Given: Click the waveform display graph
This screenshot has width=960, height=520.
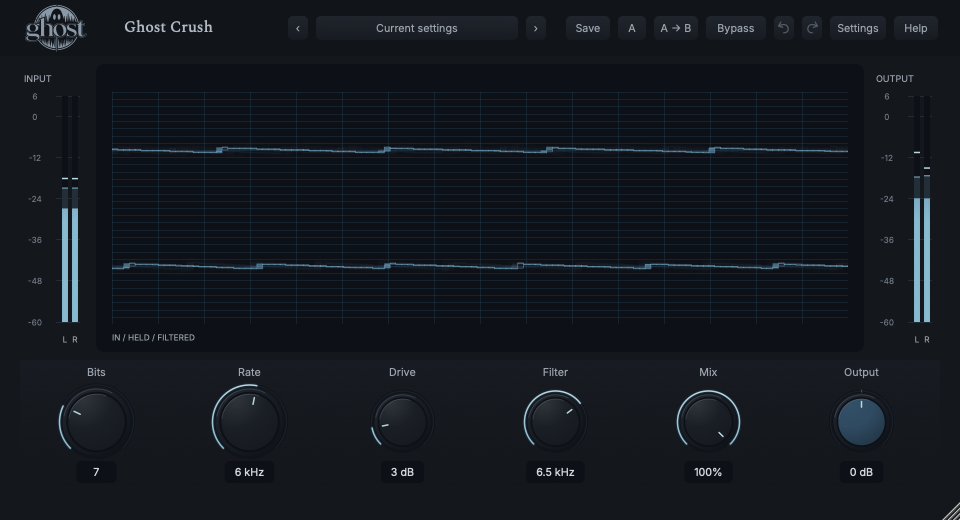Looking at the screenshot, I should pos(480,207).
